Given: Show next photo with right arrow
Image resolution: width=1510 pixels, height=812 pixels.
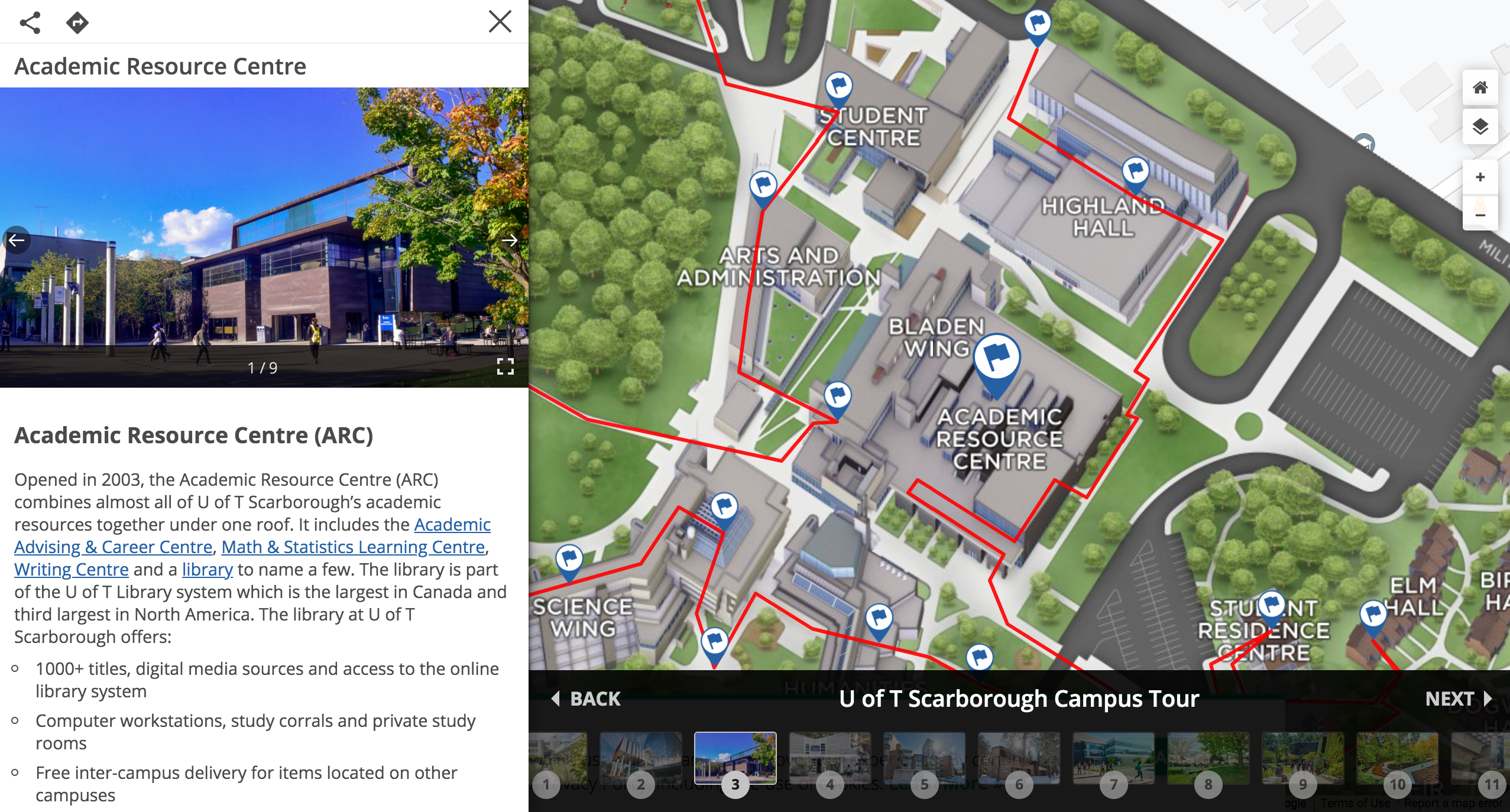Looking at the screenshot, I should coord(510,240).
